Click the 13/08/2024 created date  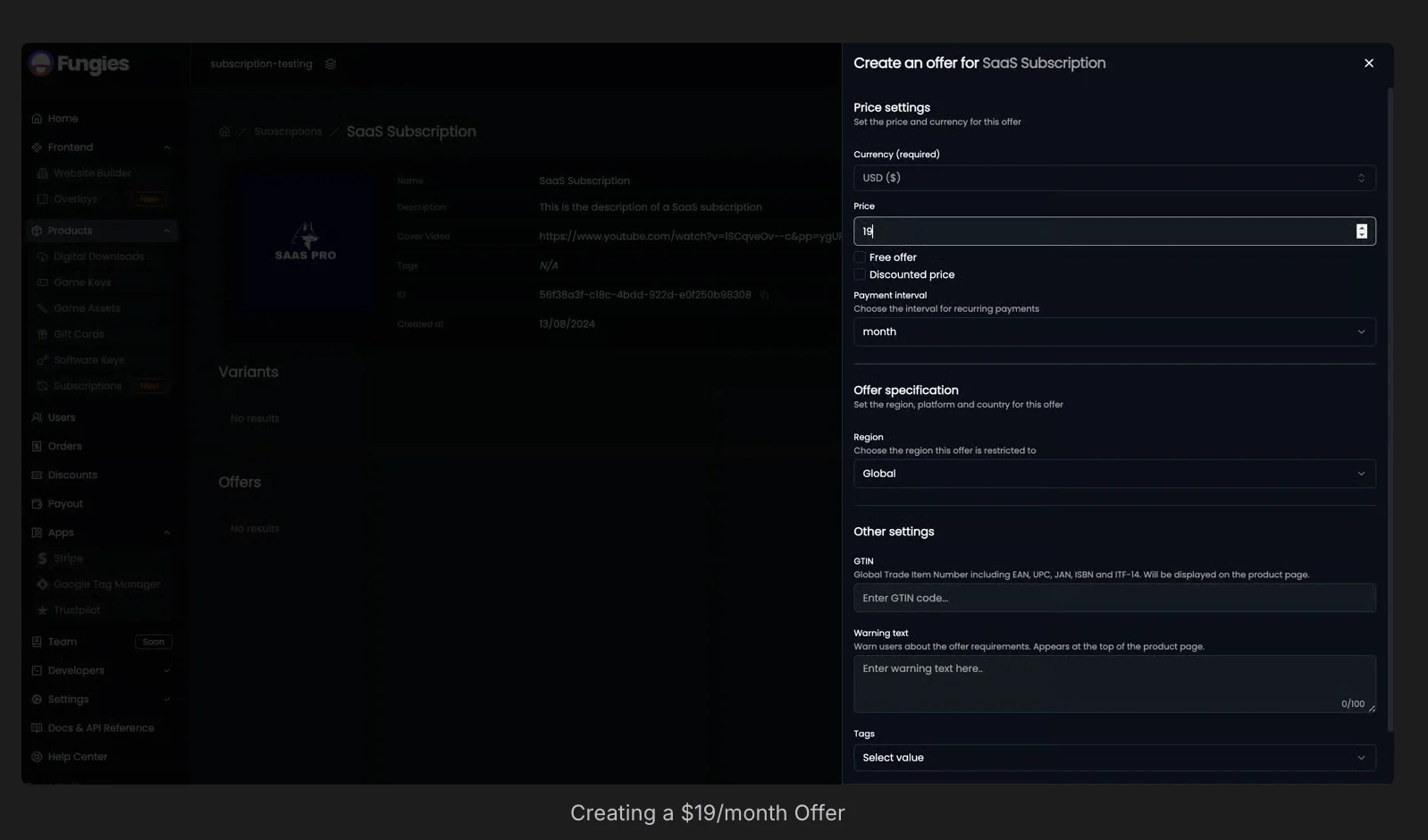pyautogui.click(x=567, y=324)
